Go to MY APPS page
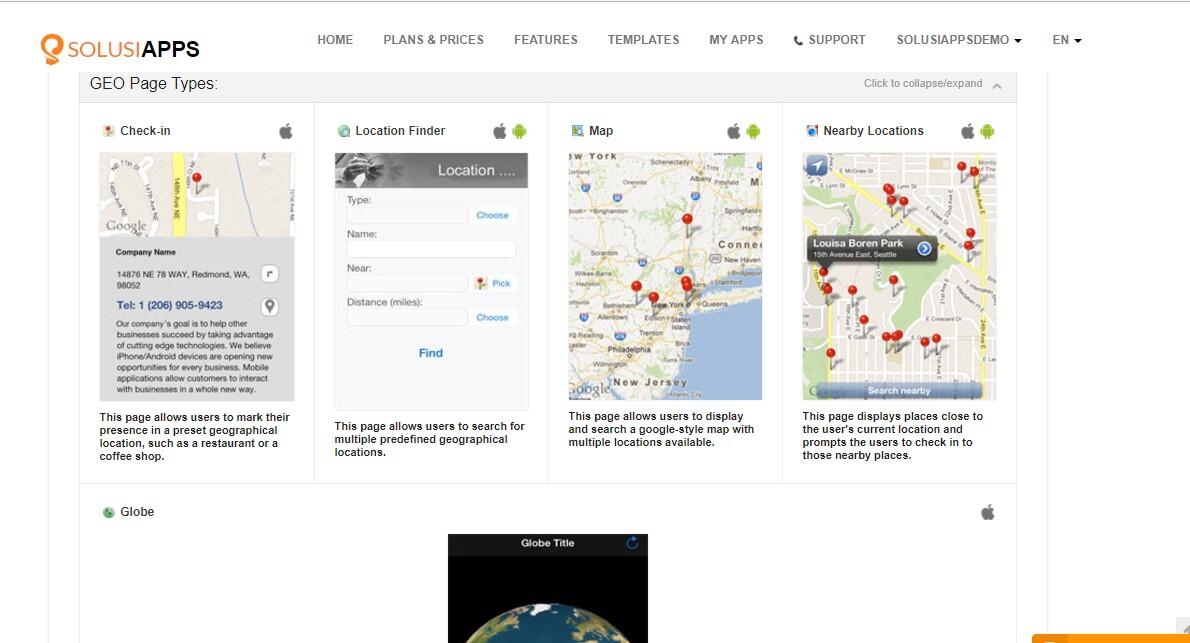 pyautogui.click(x=736, y=39)
